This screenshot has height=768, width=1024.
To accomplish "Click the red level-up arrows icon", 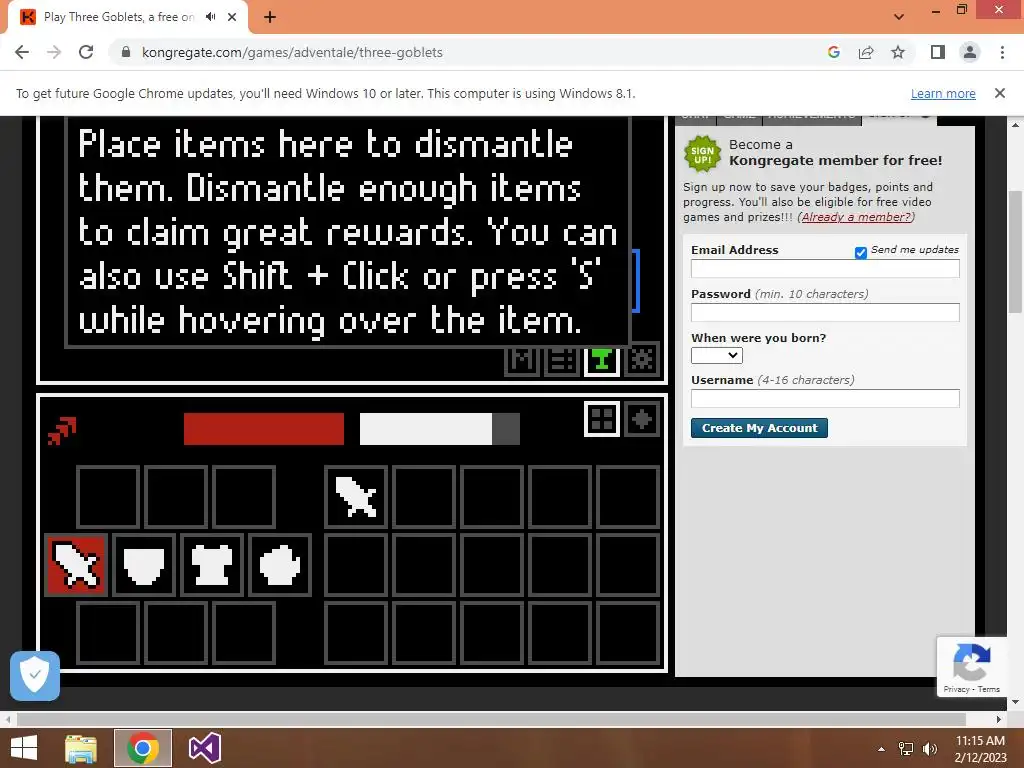I will [x=62, y=430].
